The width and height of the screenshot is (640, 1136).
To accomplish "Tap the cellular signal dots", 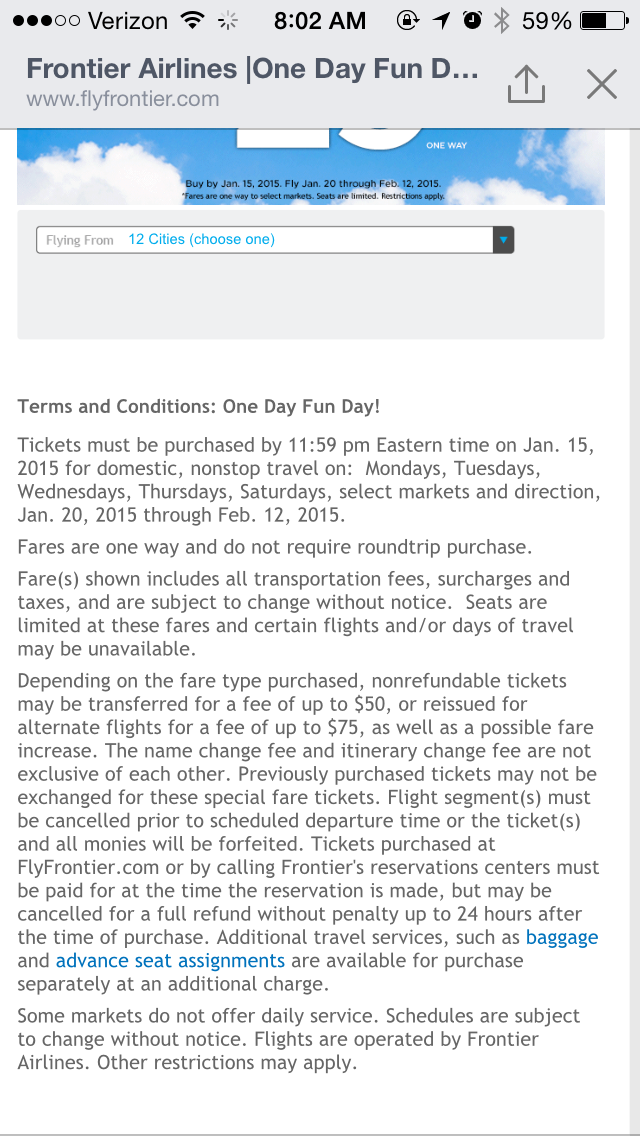I will coord(46,20).
